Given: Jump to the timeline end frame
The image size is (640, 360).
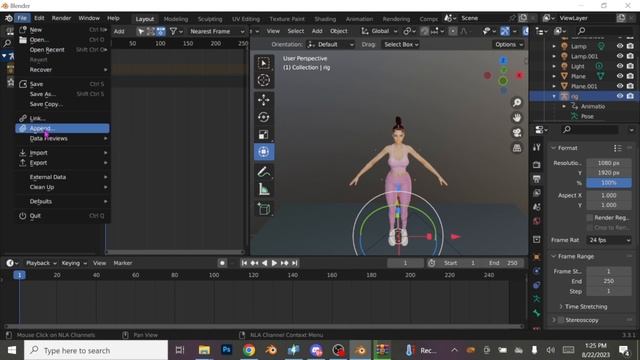Looking at the screenshot, I should 295,263.
